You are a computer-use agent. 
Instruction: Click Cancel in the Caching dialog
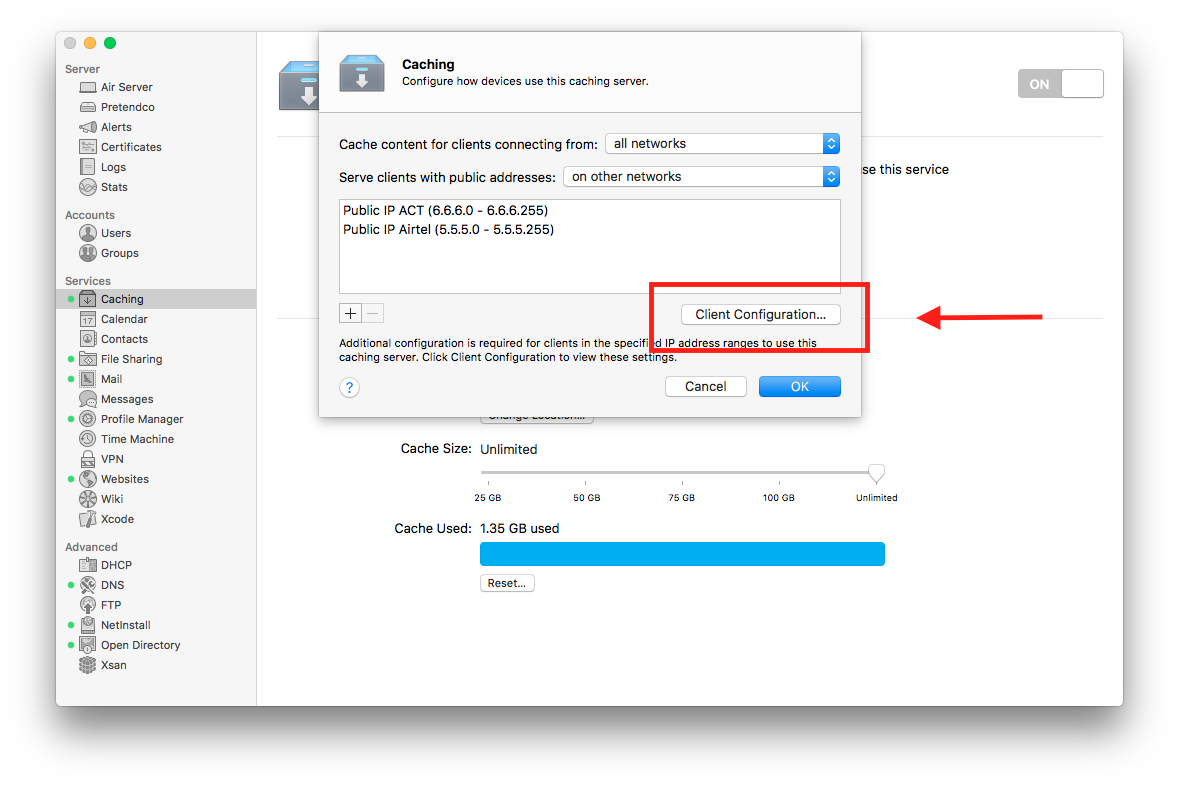[x=705, y=387]
